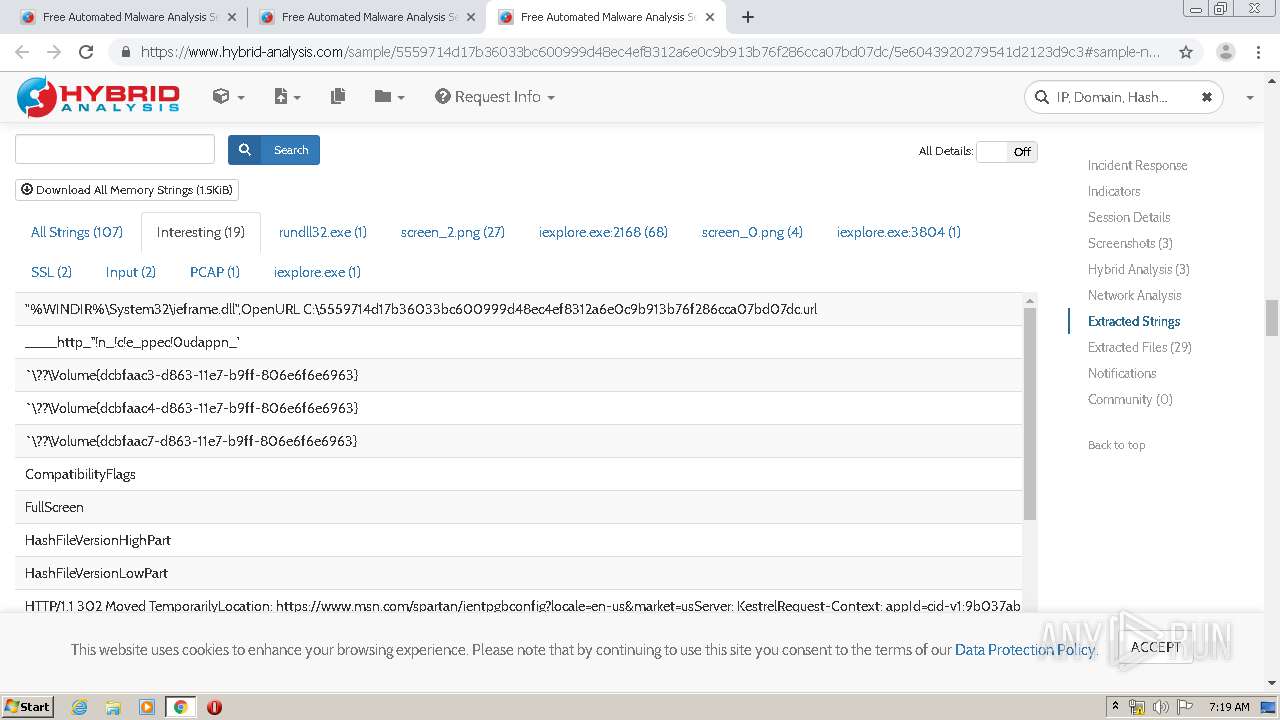Click the Back to top link
The width and height of the screenshot is (1280, 720).
click(1116, 445)
